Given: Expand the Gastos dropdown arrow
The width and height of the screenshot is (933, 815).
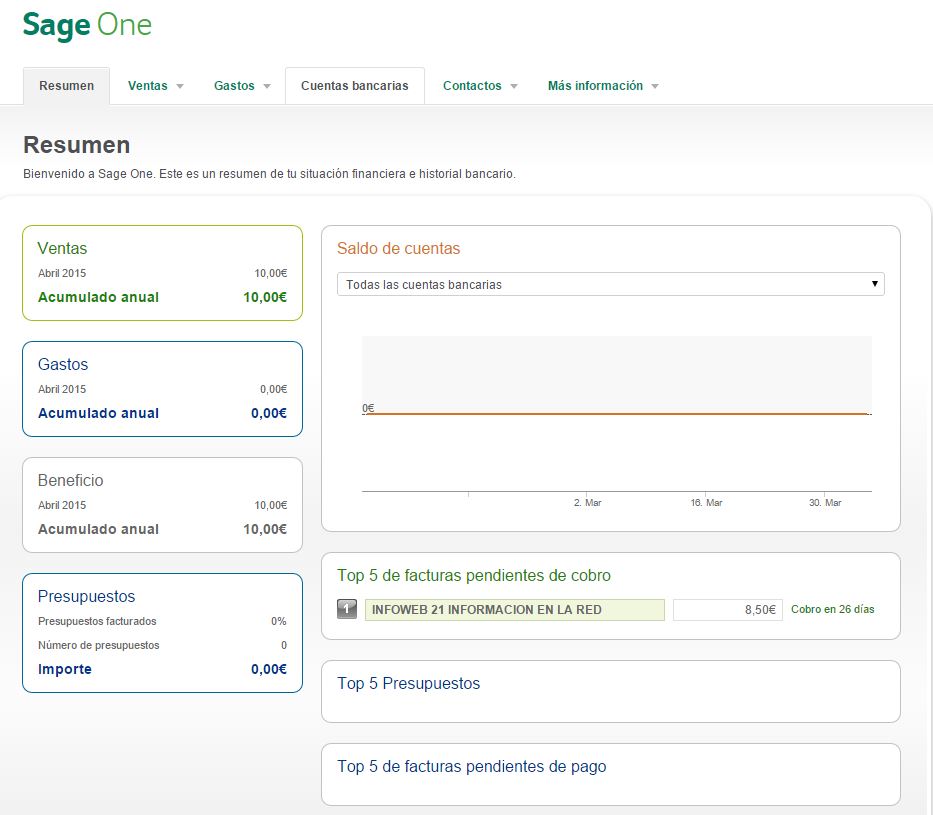Looking at the screenshot, I should (267, 86).
